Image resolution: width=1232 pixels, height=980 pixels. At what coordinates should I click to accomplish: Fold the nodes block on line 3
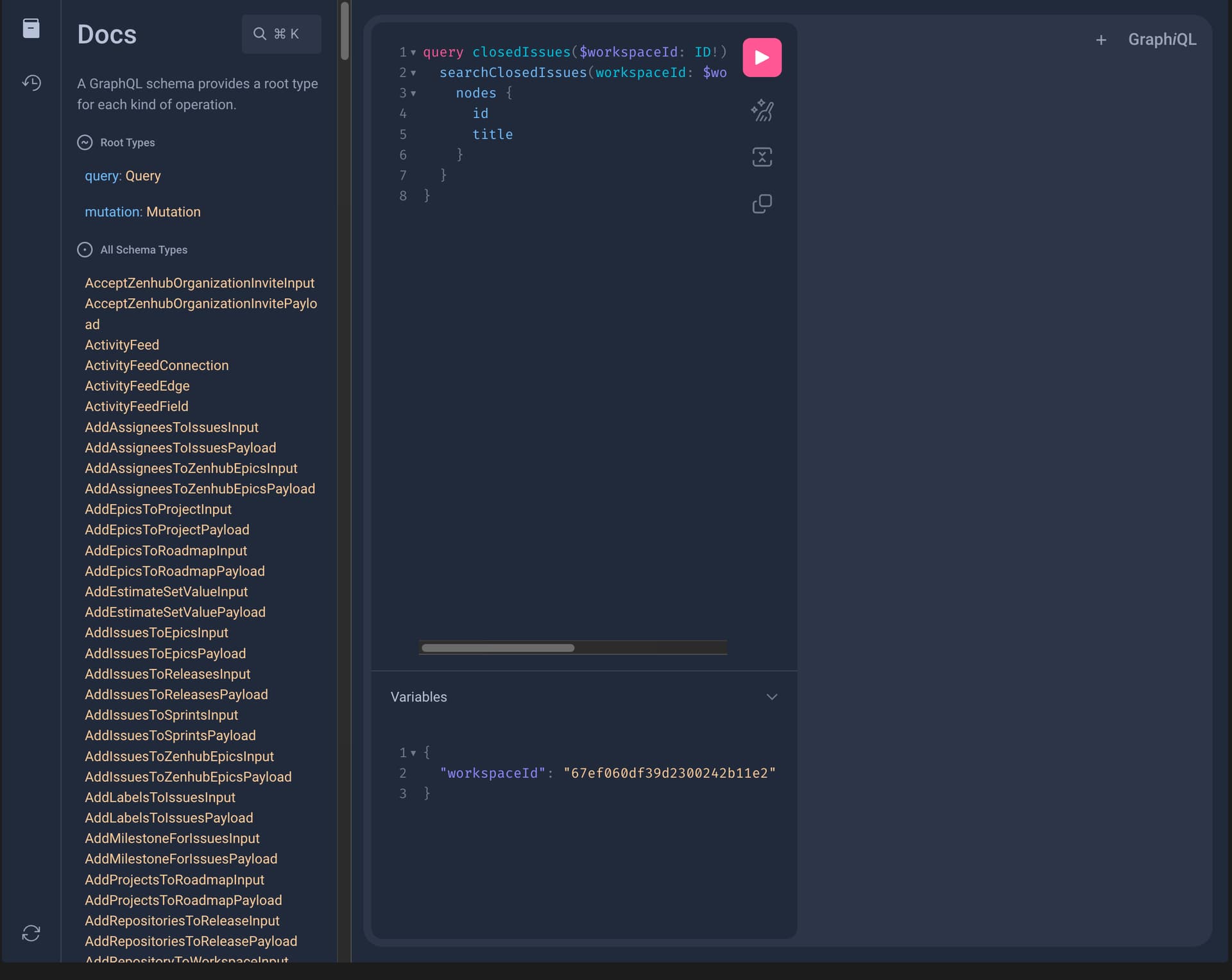click(x=413, y=94)
